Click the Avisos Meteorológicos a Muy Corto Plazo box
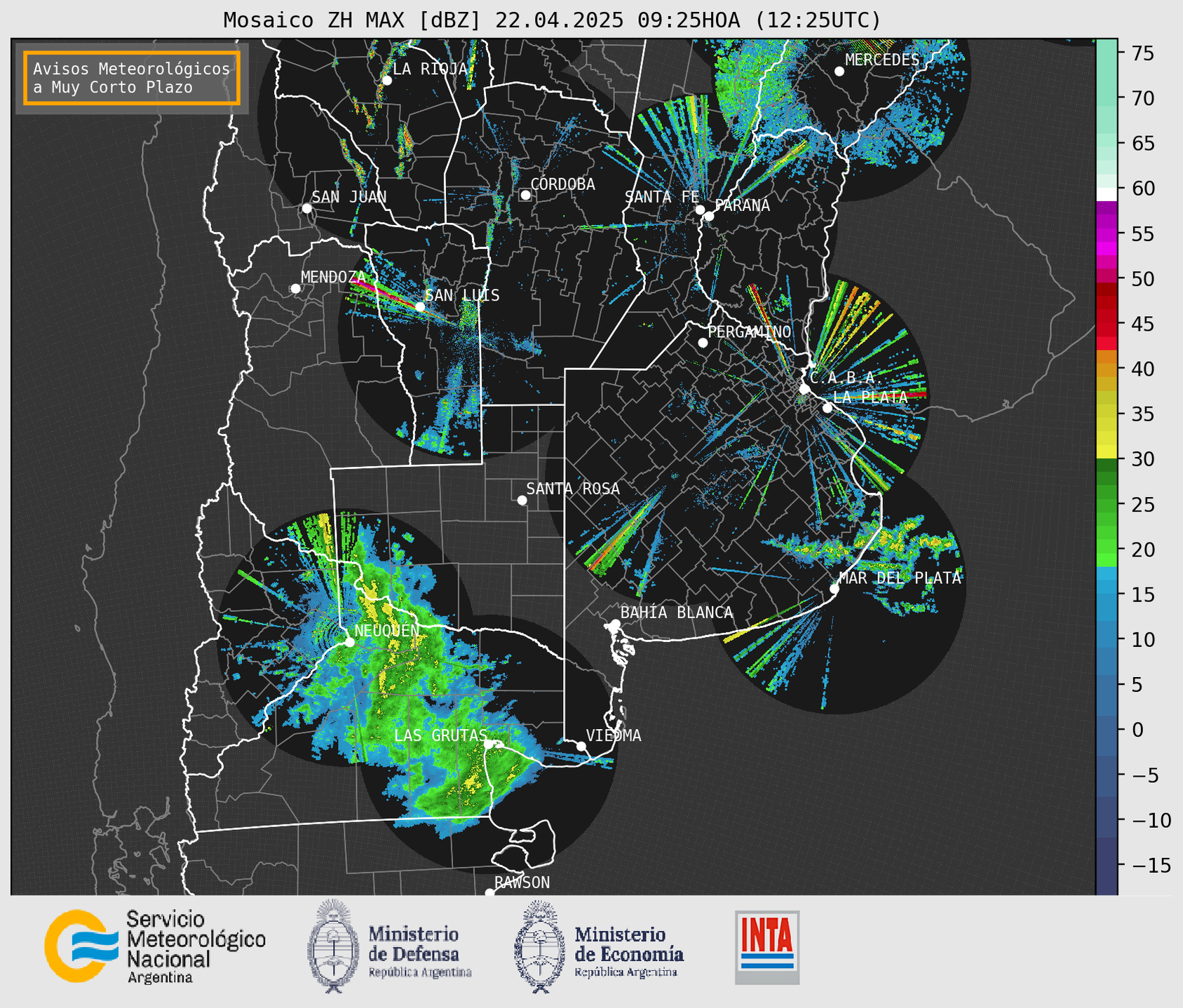 point(132,78)
